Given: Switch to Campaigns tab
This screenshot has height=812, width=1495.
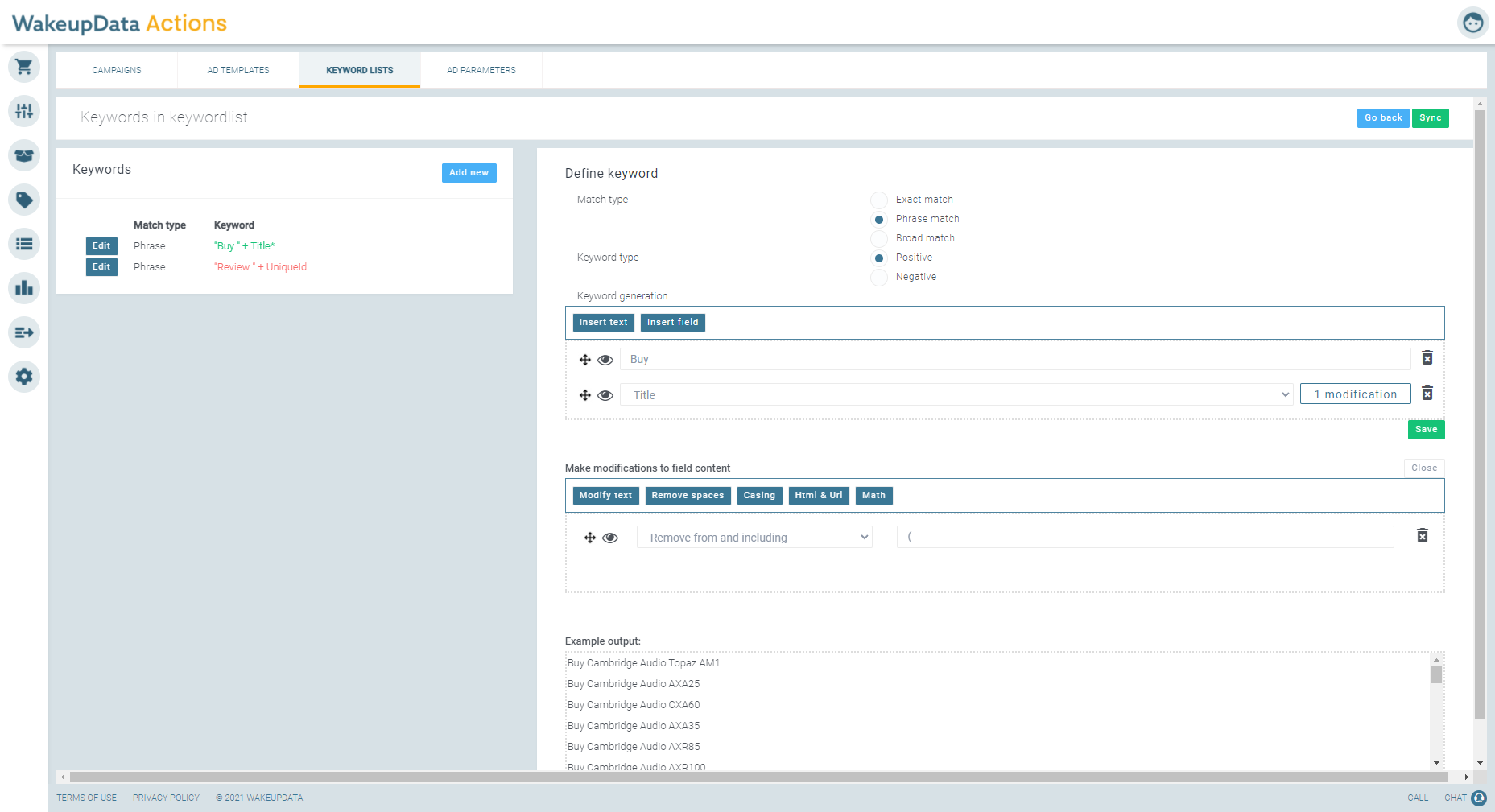Looking at the screenshot, I should pos(117,70).
